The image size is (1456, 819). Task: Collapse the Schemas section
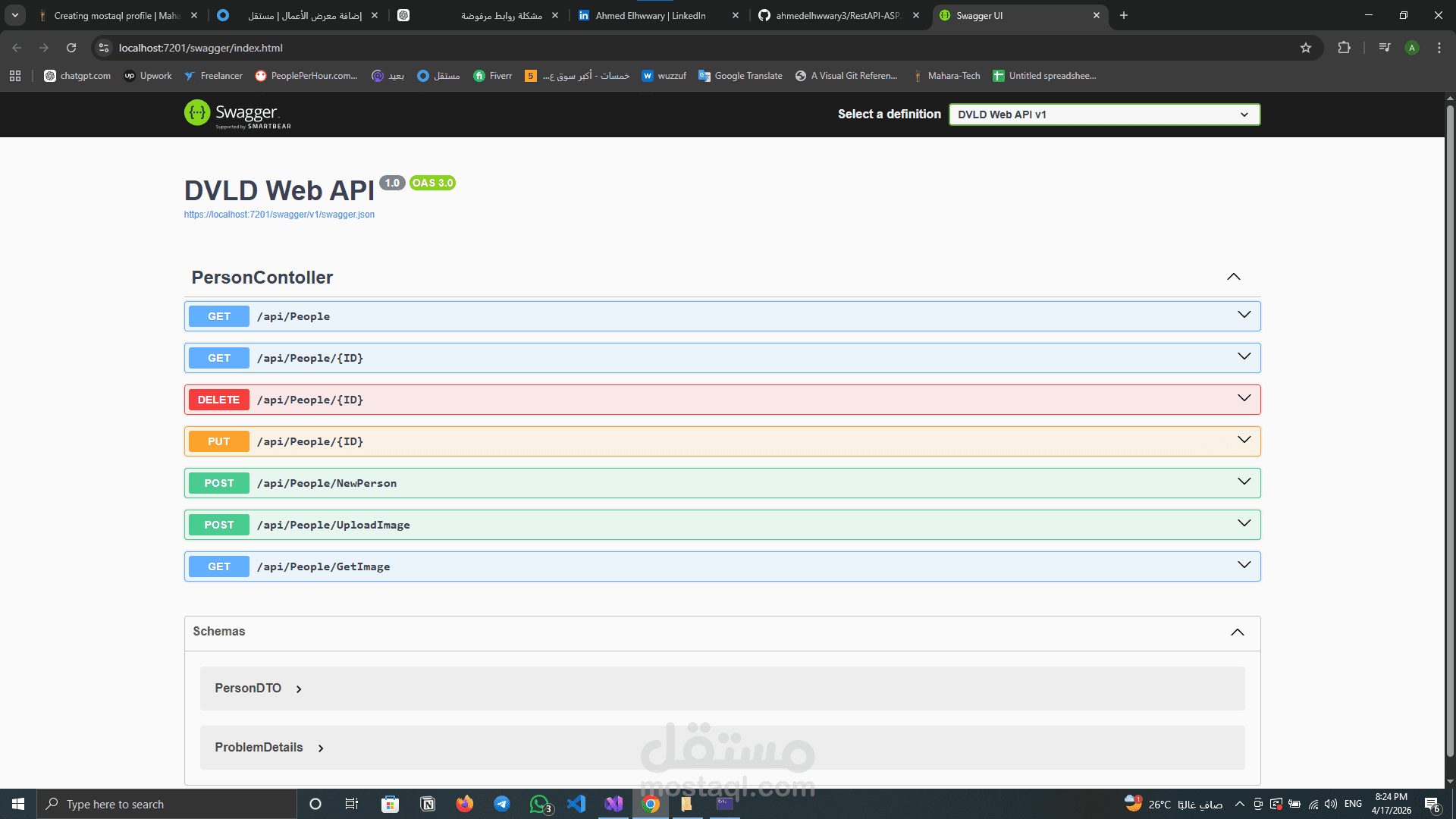pos(1237,632)
